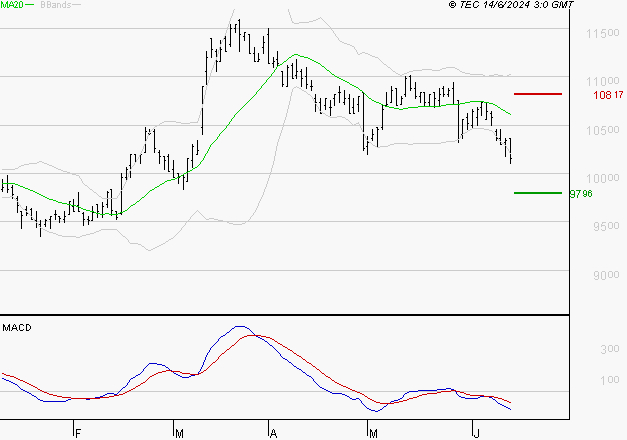
Task: Click the A month axis label
Action: [x=274, y=434]
